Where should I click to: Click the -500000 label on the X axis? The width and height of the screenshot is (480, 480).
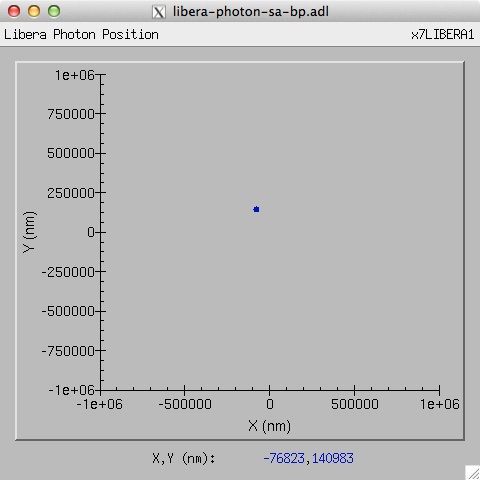(185, 404)
